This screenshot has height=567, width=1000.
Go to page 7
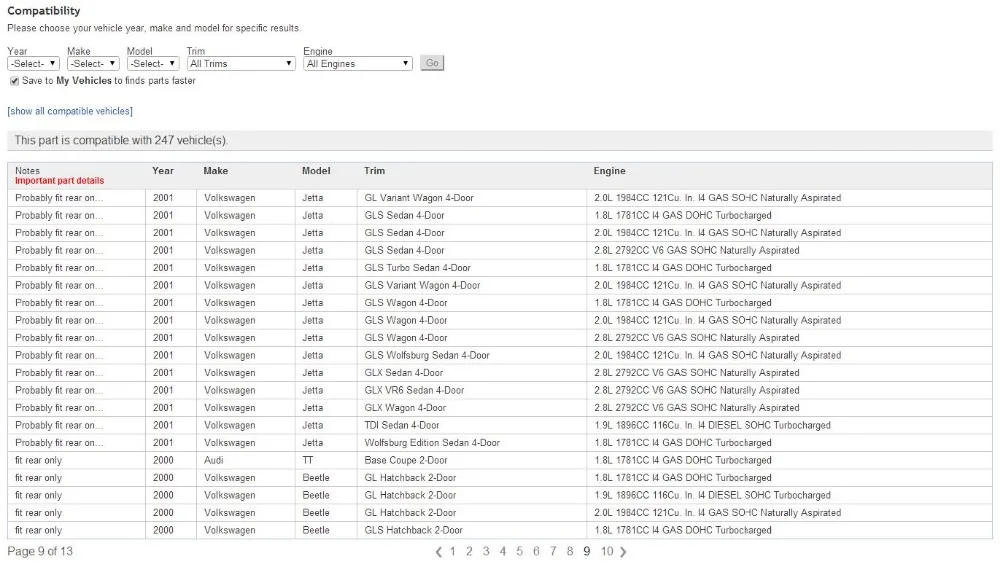point(553,551)
